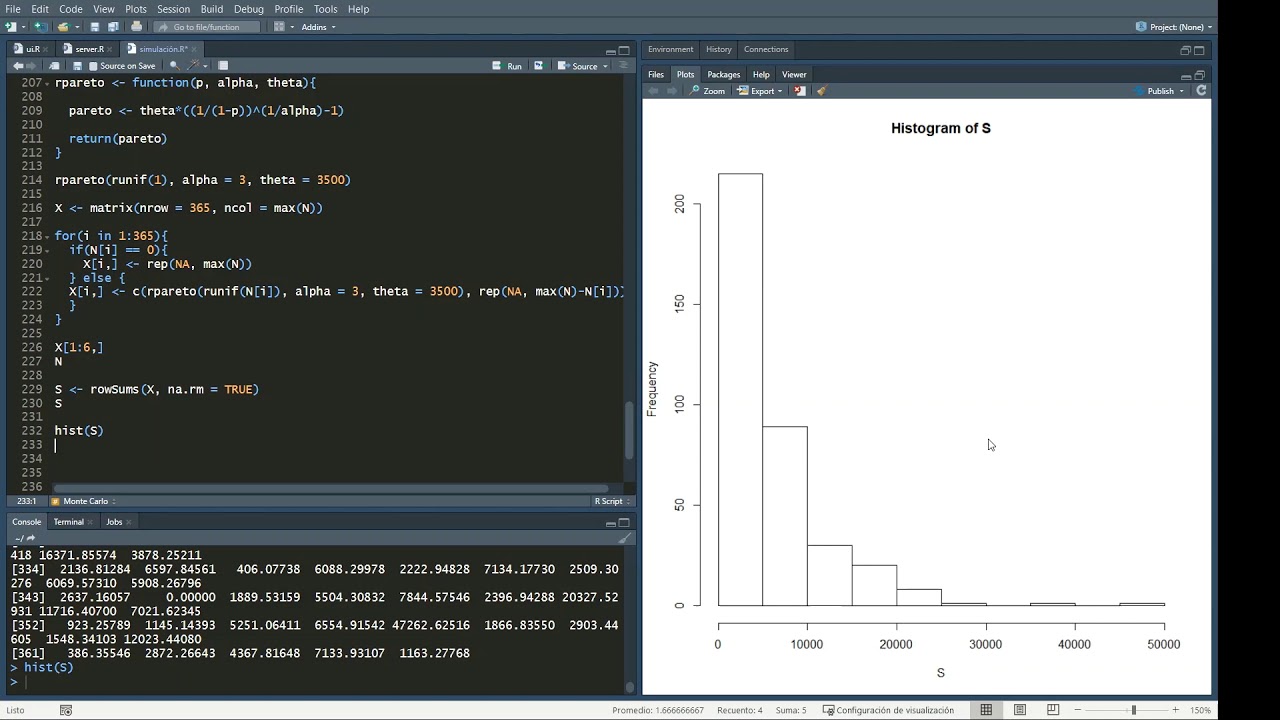
Task: Click the broom to clear all plots
Action: click(821, 91)
